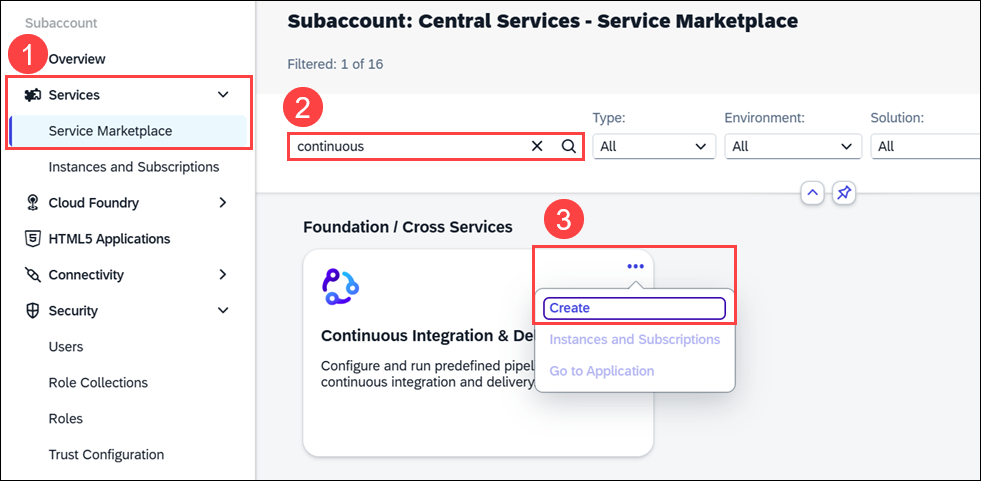Open the Environment filter dropdown
The height and width of the screenshot is (481, 981).
pos(793,146)
